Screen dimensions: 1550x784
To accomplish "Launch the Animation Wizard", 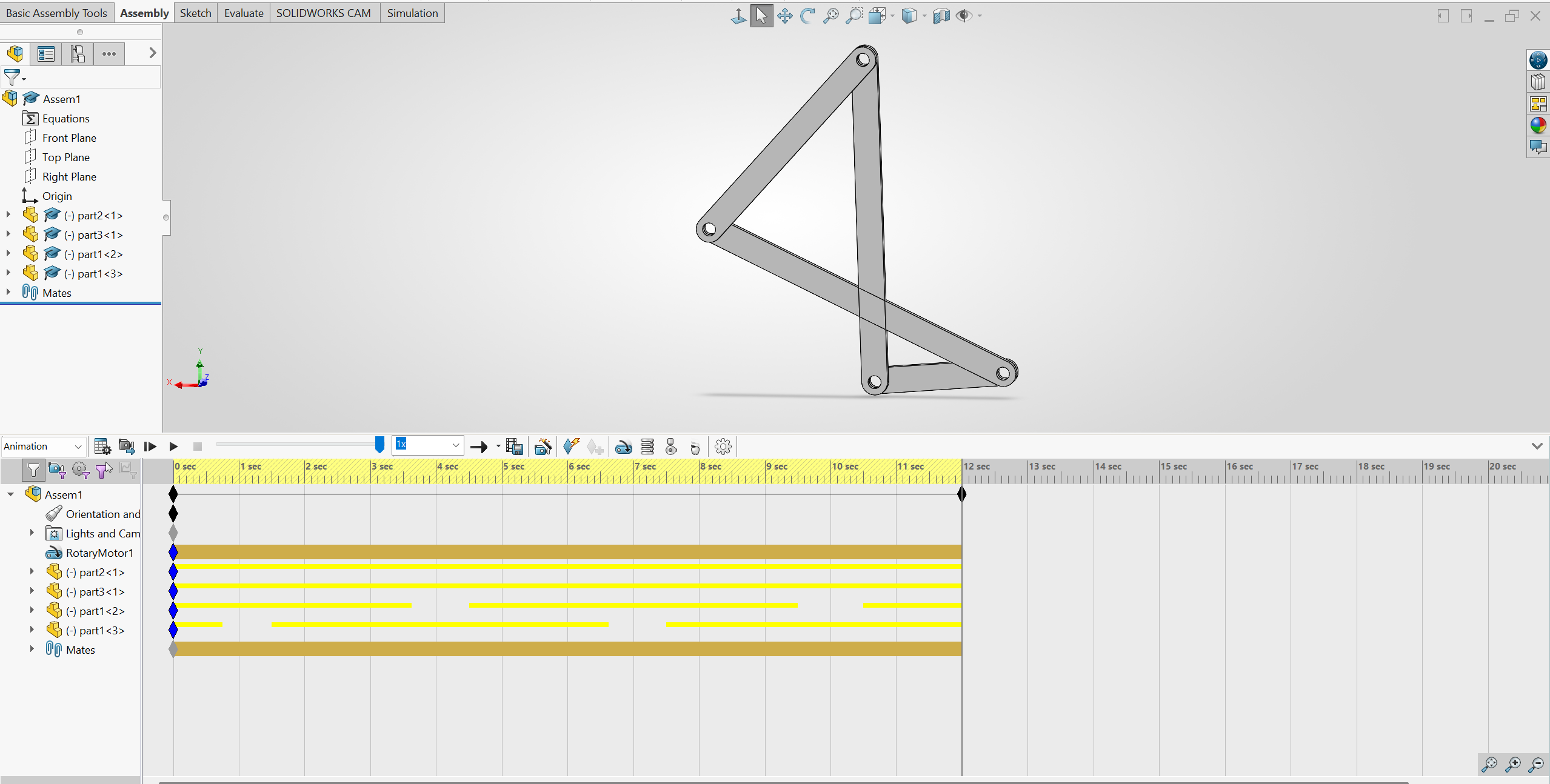I will point(543,447).
